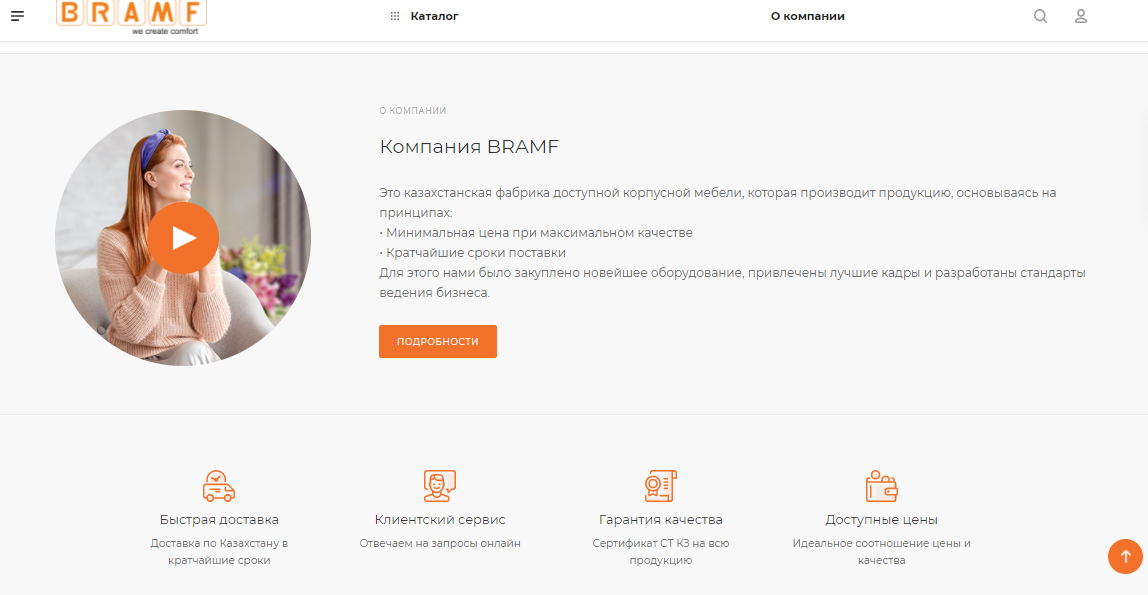Click the Быстрая доставка title

[219, 520]
